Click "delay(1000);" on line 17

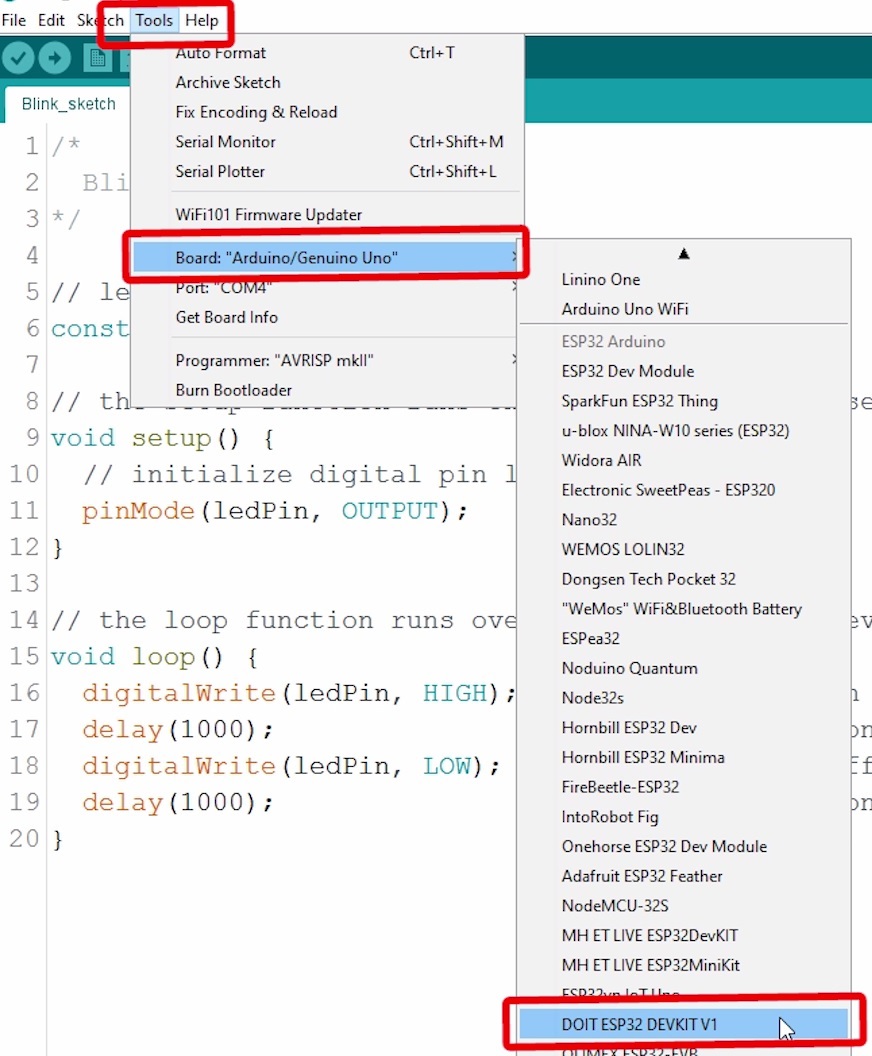coord(178,729)
